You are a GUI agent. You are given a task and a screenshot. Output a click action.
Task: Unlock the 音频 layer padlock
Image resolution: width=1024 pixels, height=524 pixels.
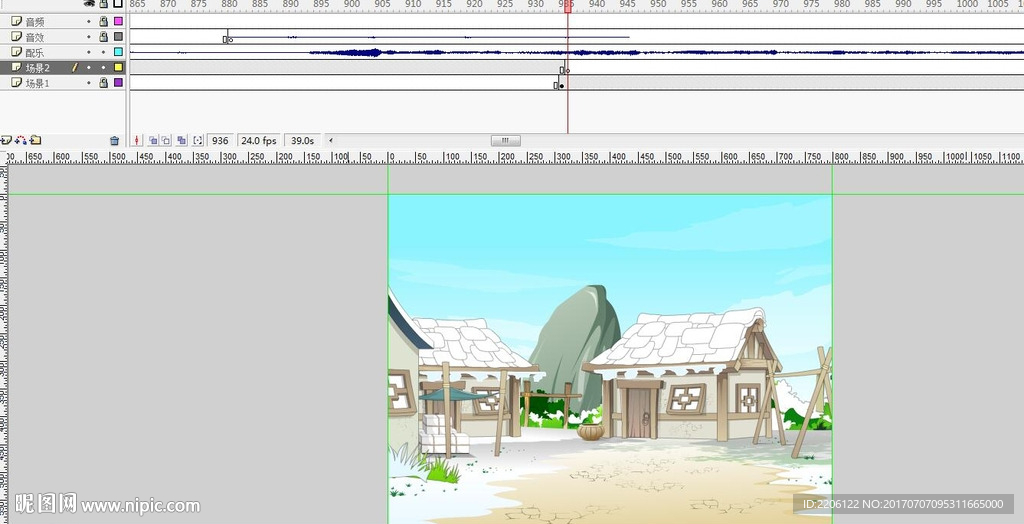(103, 21)
